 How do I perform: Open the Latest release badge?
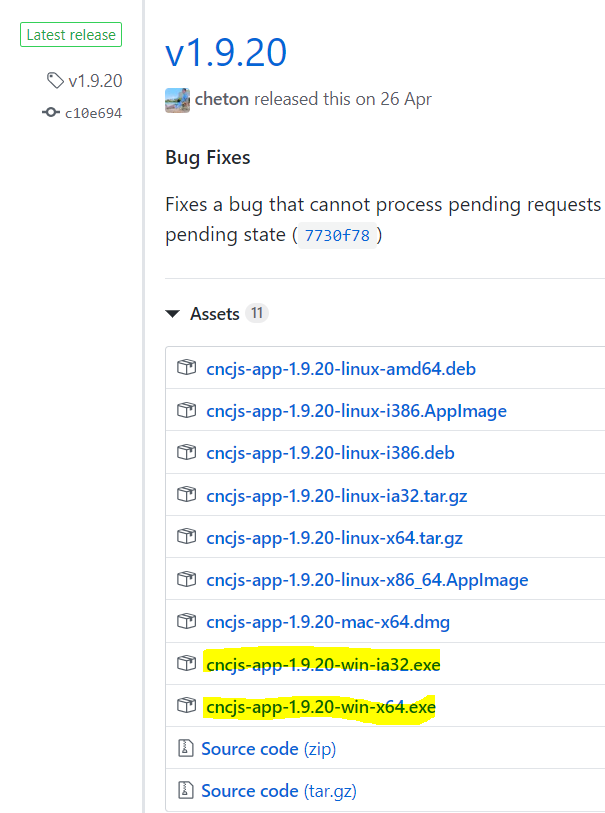[x=71, y=35]
